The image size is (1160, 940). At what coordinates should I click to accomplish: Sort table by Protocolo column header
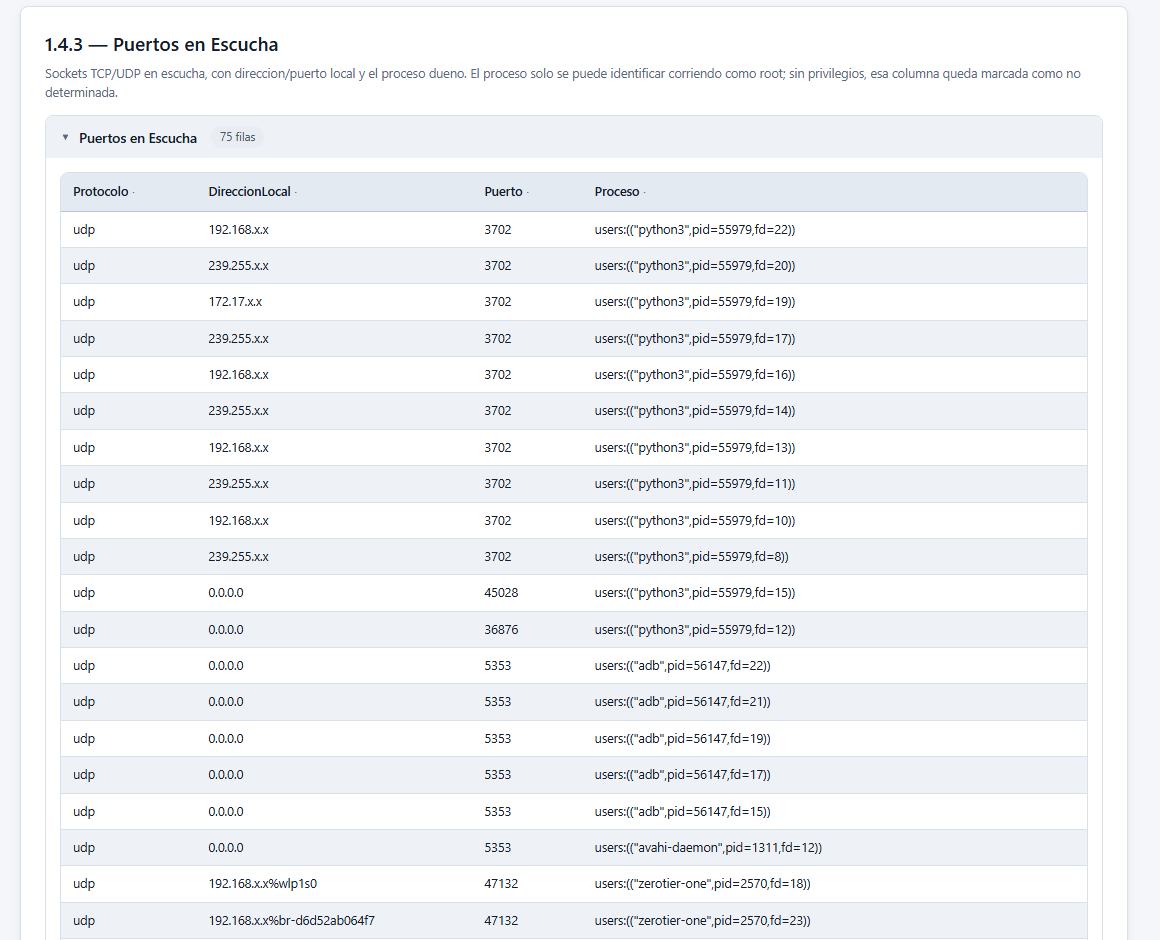(x=104, y=192)
